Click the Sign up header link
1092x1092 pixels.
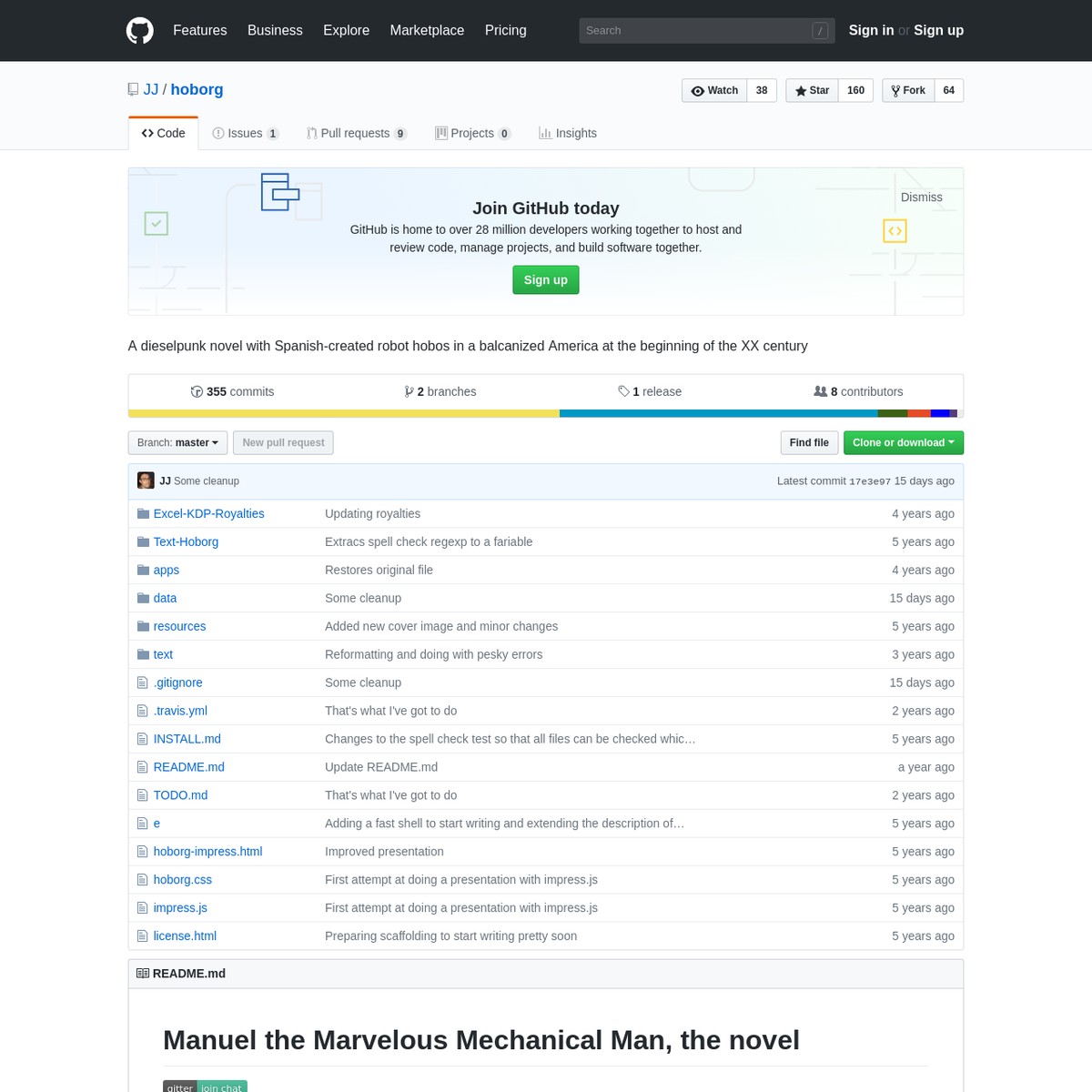pos(938,30)
